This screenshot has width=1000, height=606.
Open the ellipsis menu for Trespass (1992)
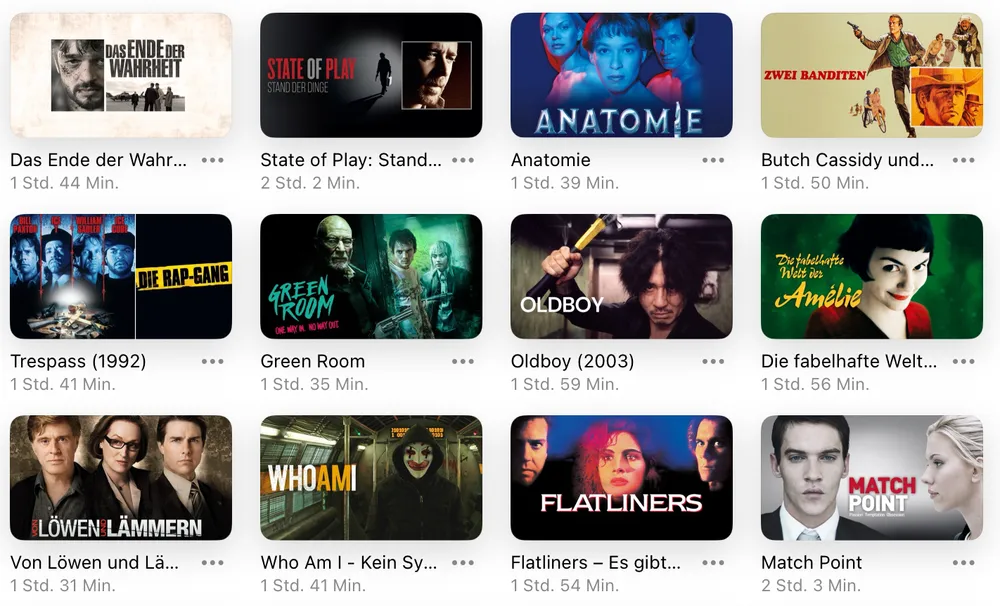(212, 362)
